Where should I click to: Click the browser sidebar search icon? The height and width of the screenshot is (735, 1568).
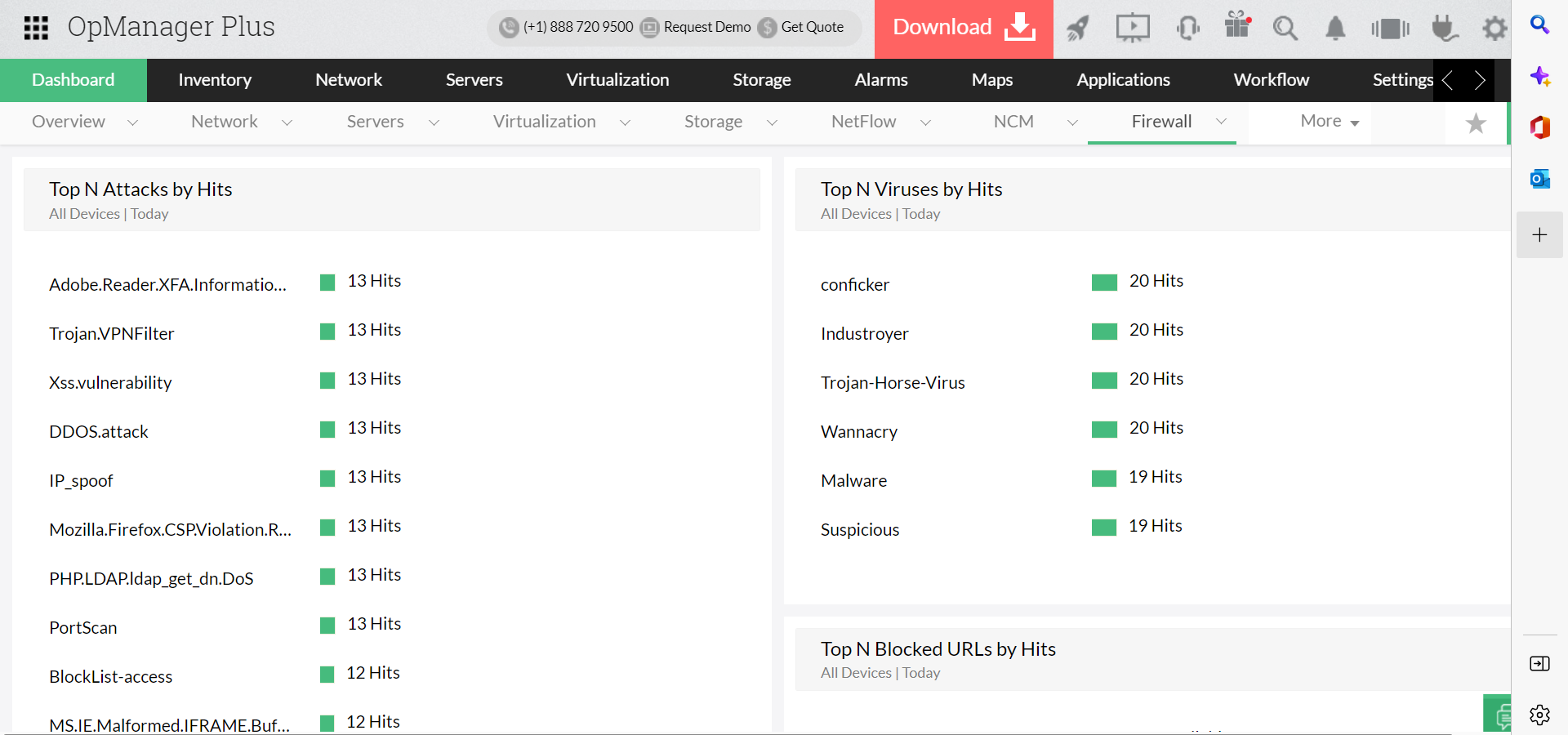click(x=1540, y=25)
